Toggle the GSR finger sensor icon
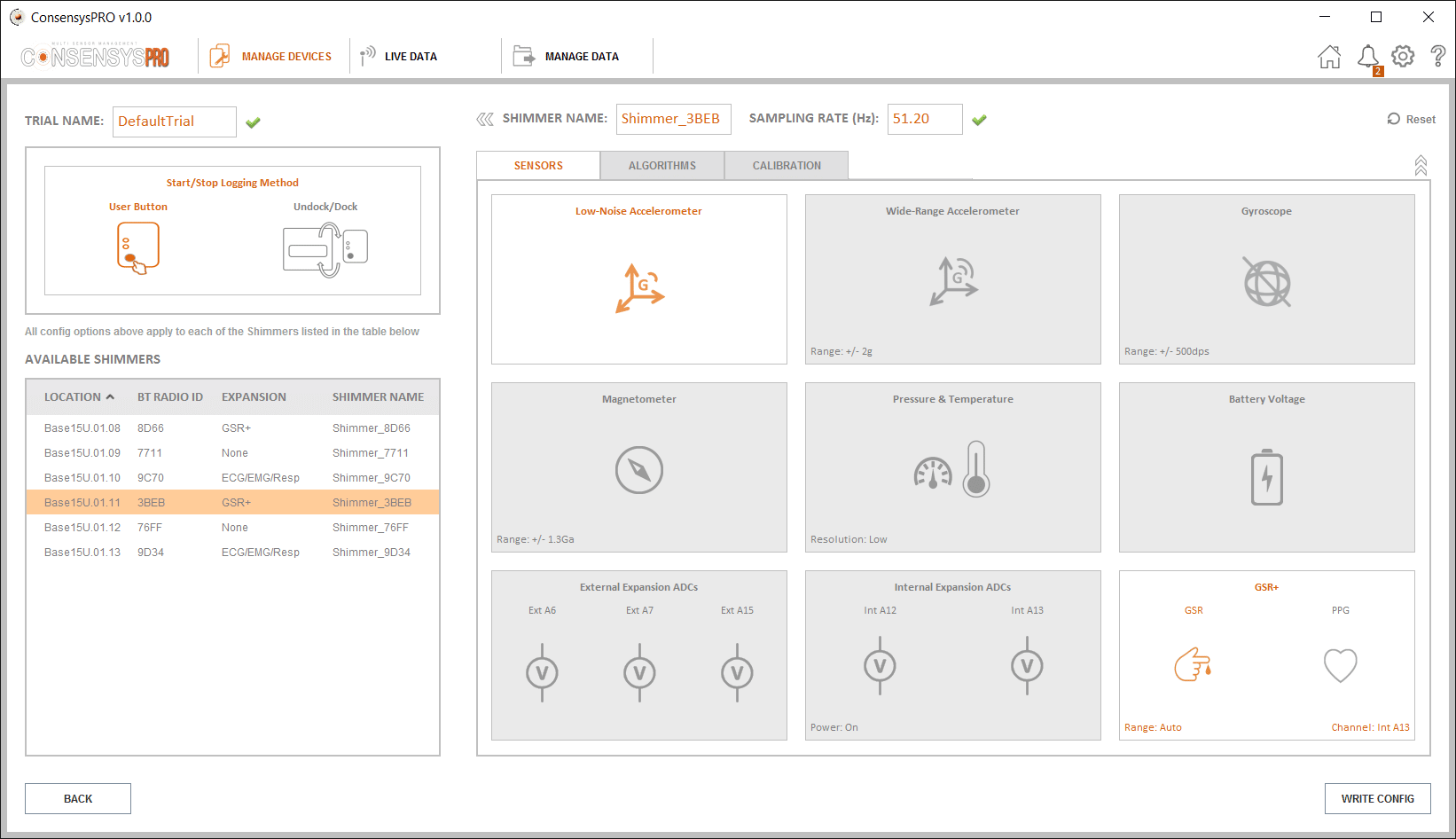The image size is (1456, 839). pos(1194,664)
